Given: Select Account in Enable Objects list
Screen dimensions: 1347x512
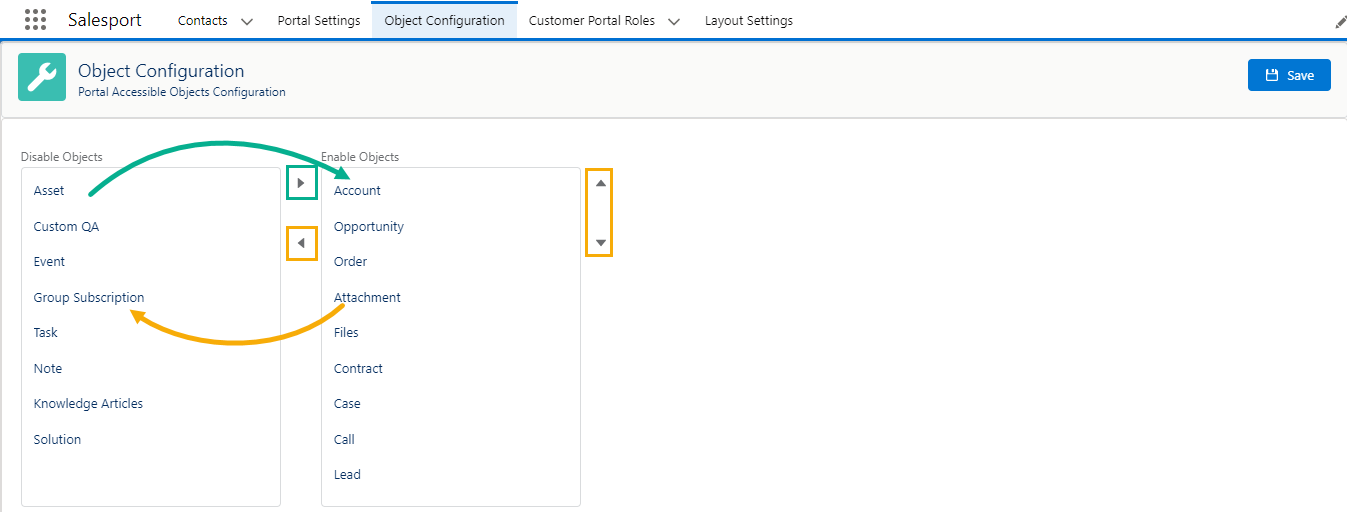Looking at the screenshot, I should 358,191.
